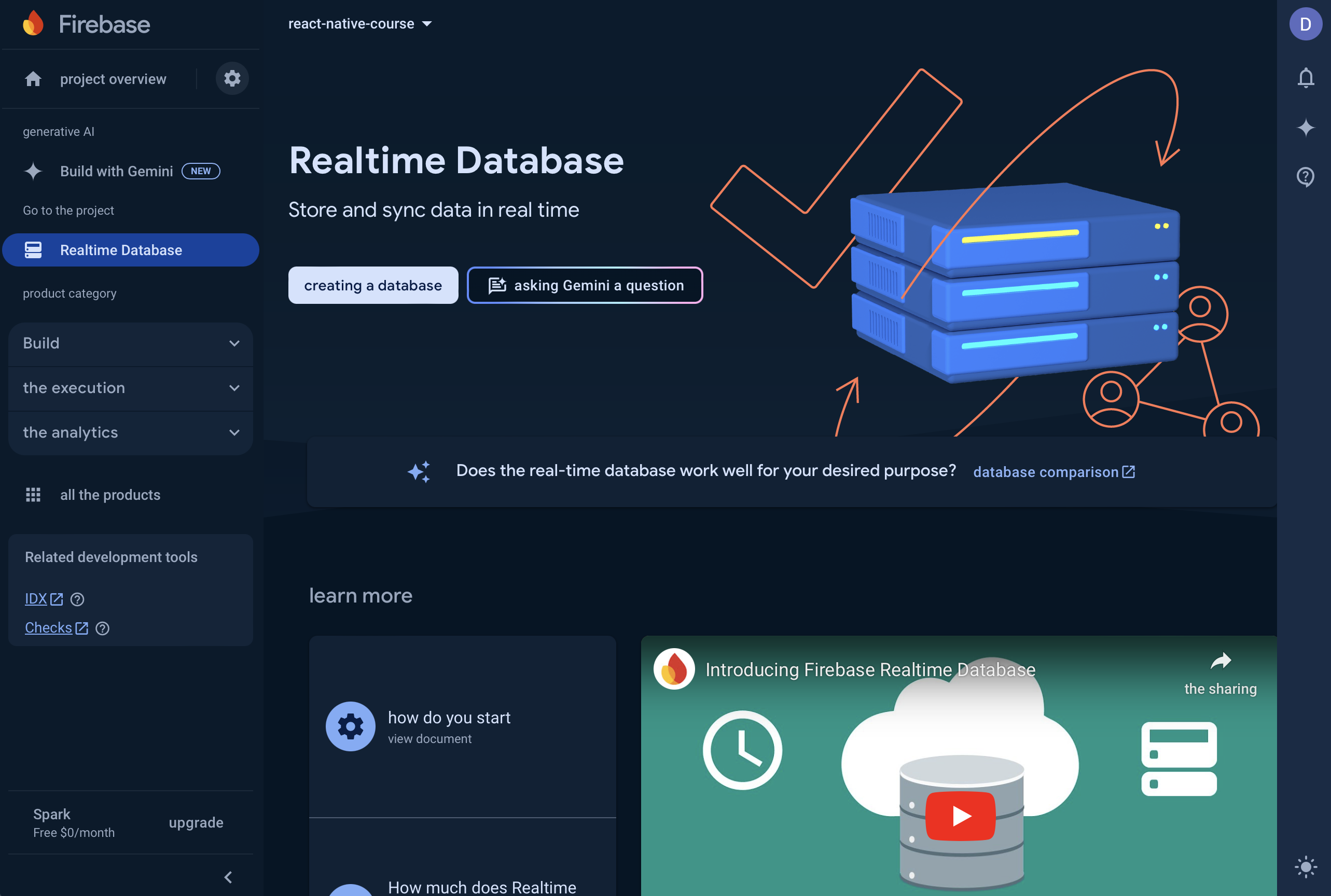The image size is (1331, 896).
Task: Play the Introducing Firebase Realtime Database video
Action: coord(961,816)
